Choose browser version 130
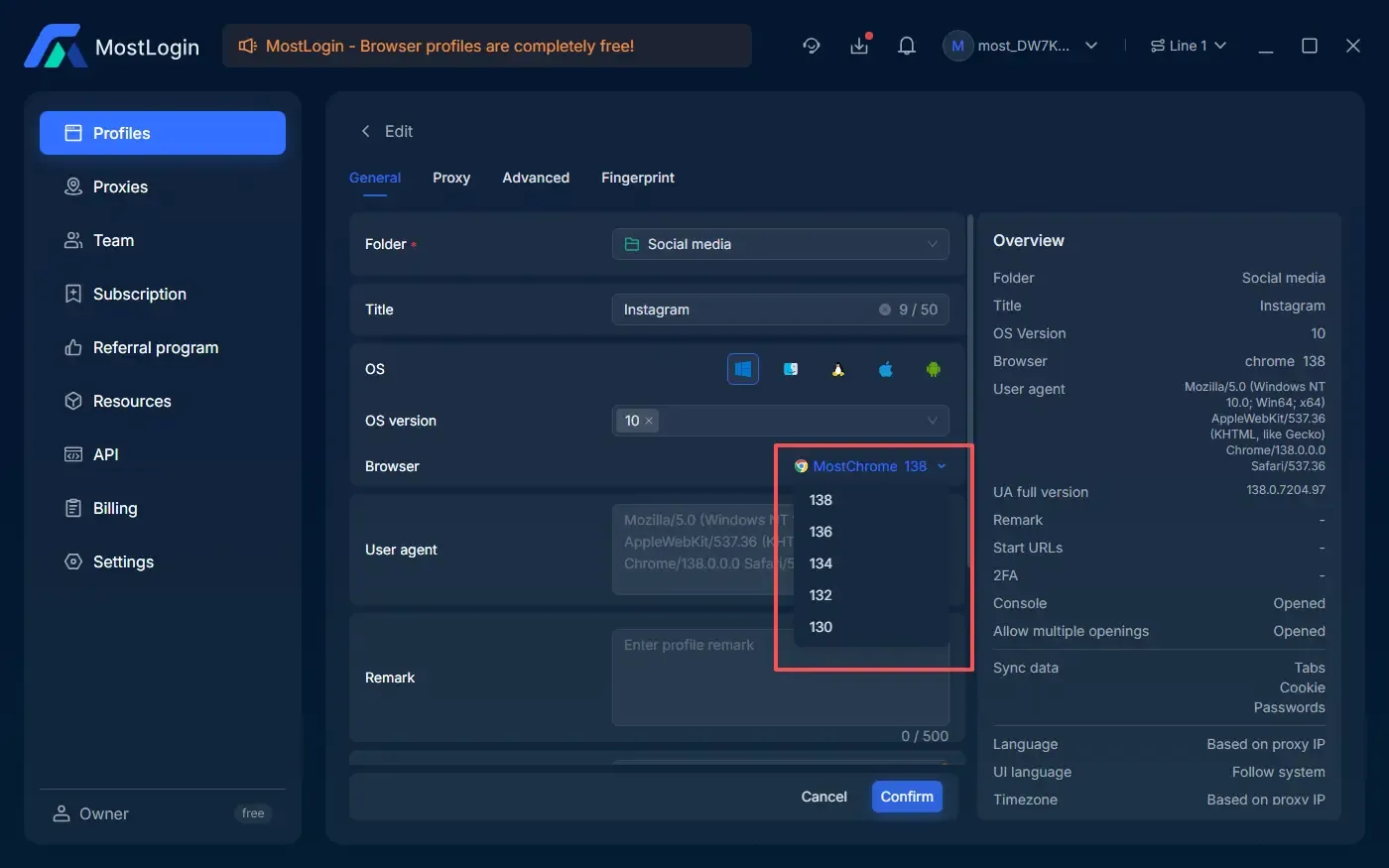This screenshot has height=868, width=1389. tap(871, 627)
